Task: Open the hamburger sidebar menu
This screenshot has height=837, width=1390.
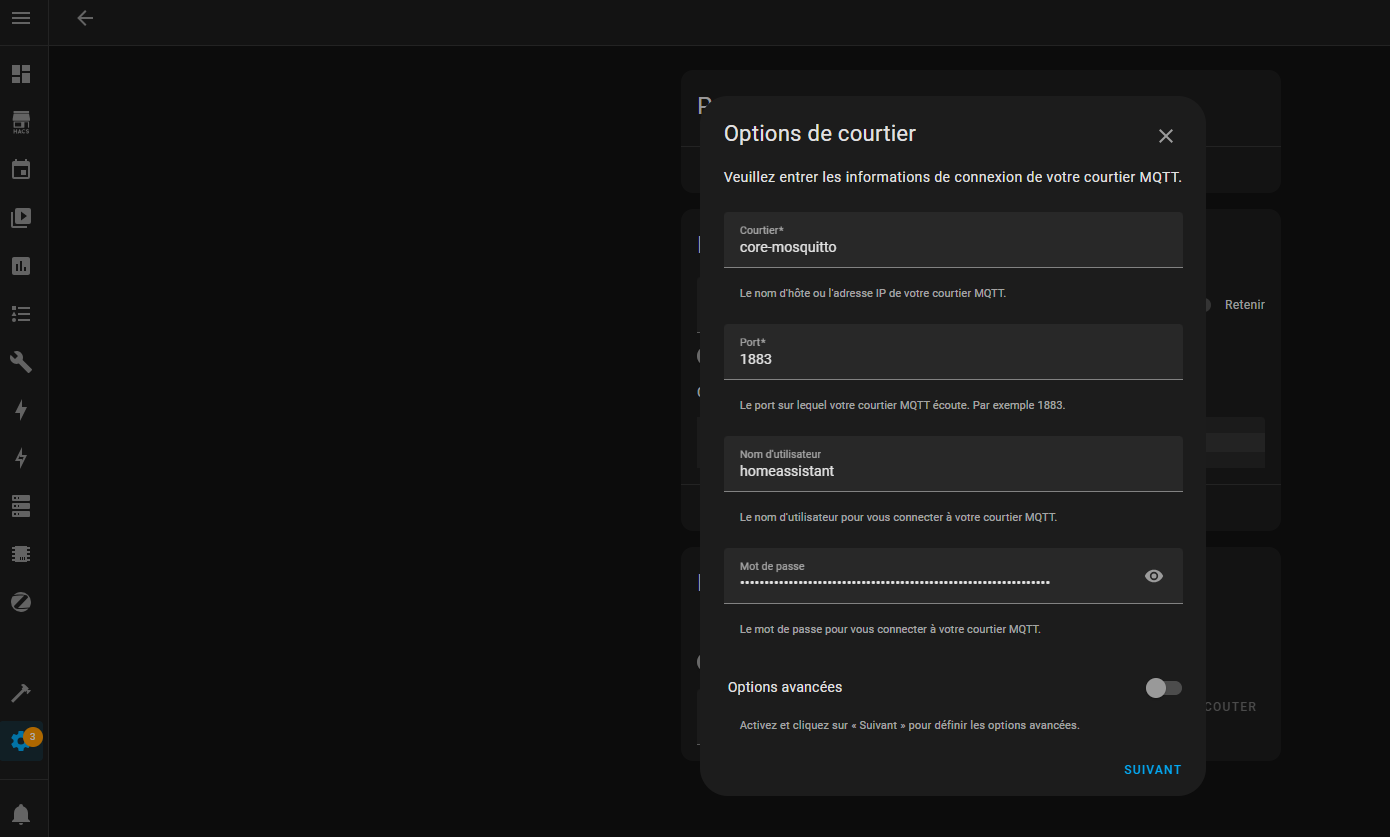Action: tap(21, 18)
